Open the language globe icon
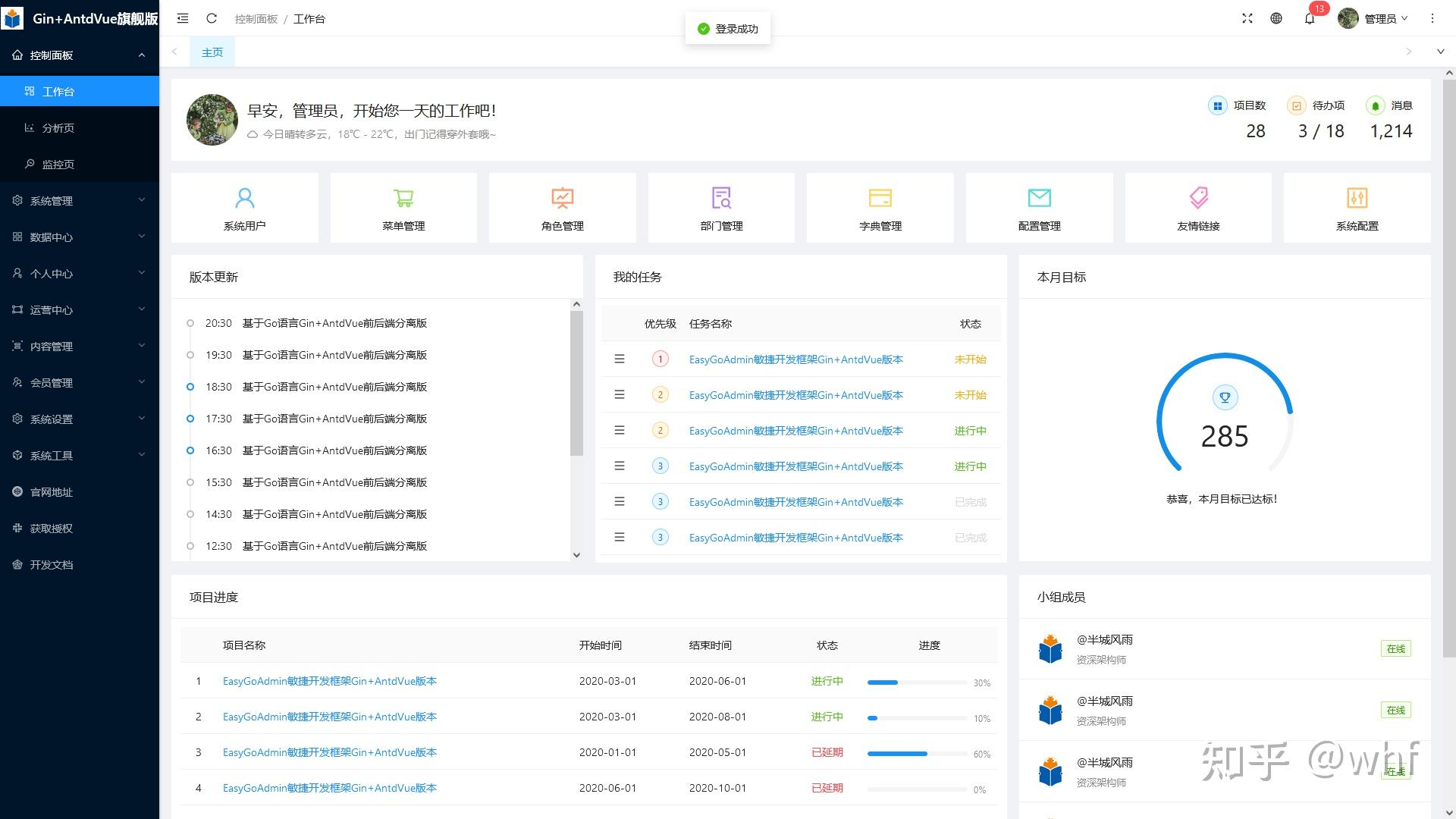The height and width of the screenshot is (819, 1456). point(1277,18)
